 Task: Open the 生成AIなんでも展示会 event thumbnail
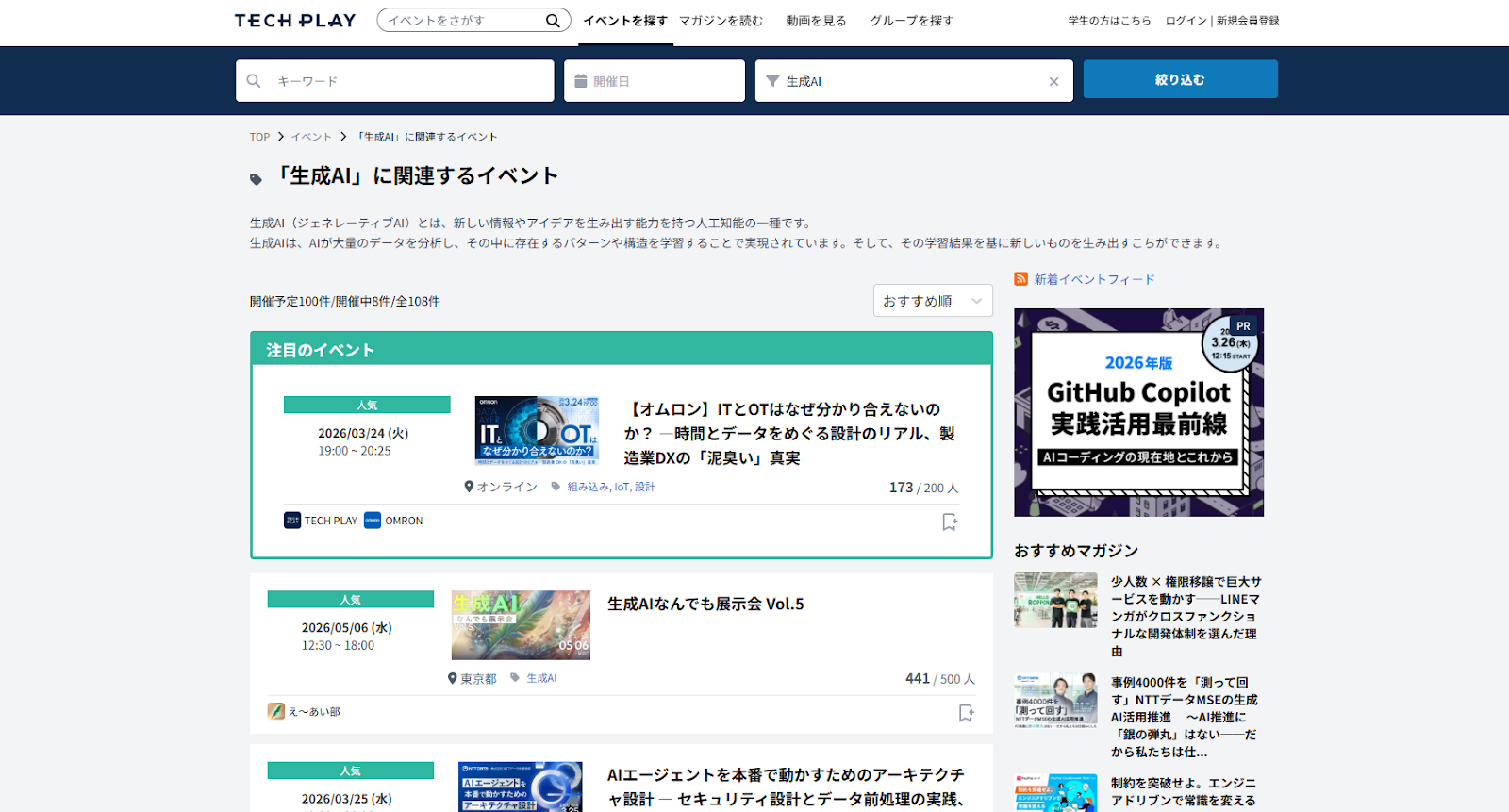pyautogui.click(x=521, y=624)
